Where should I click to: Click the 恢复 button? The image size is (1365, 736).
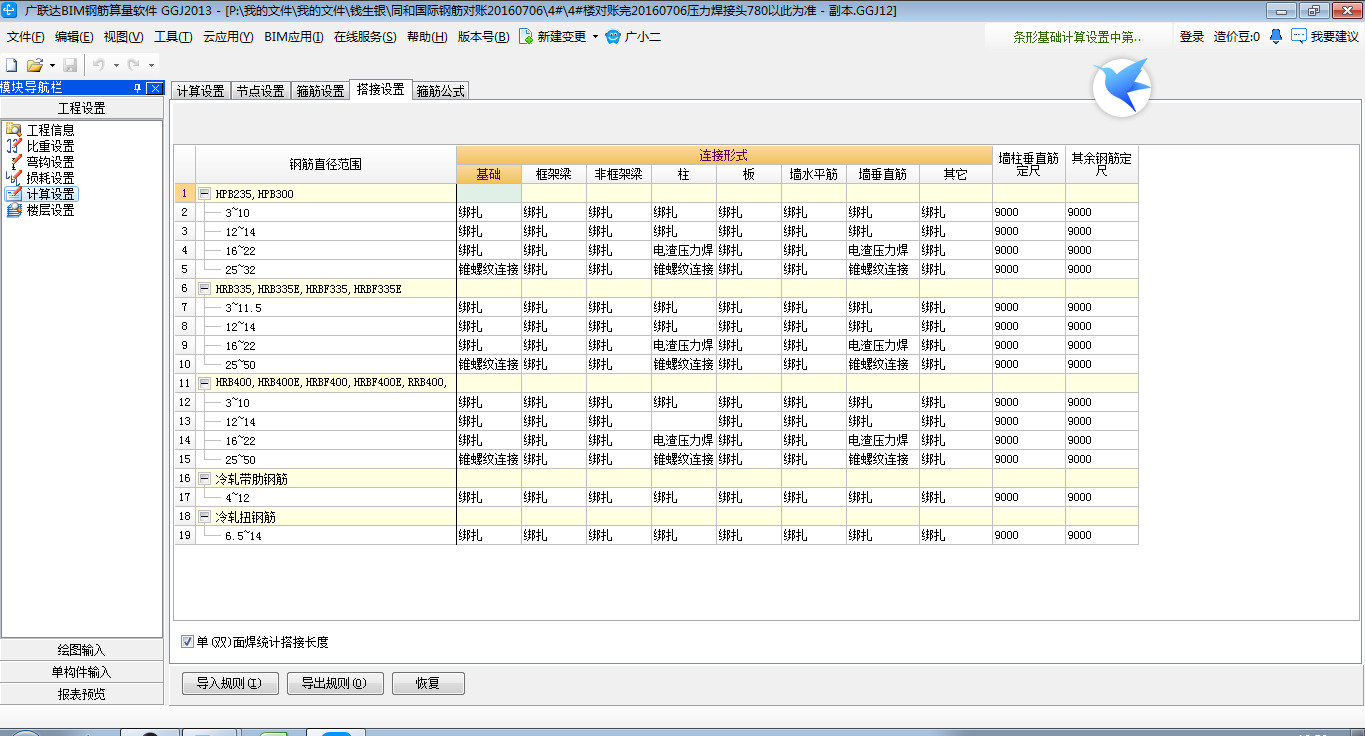[428, 684]
